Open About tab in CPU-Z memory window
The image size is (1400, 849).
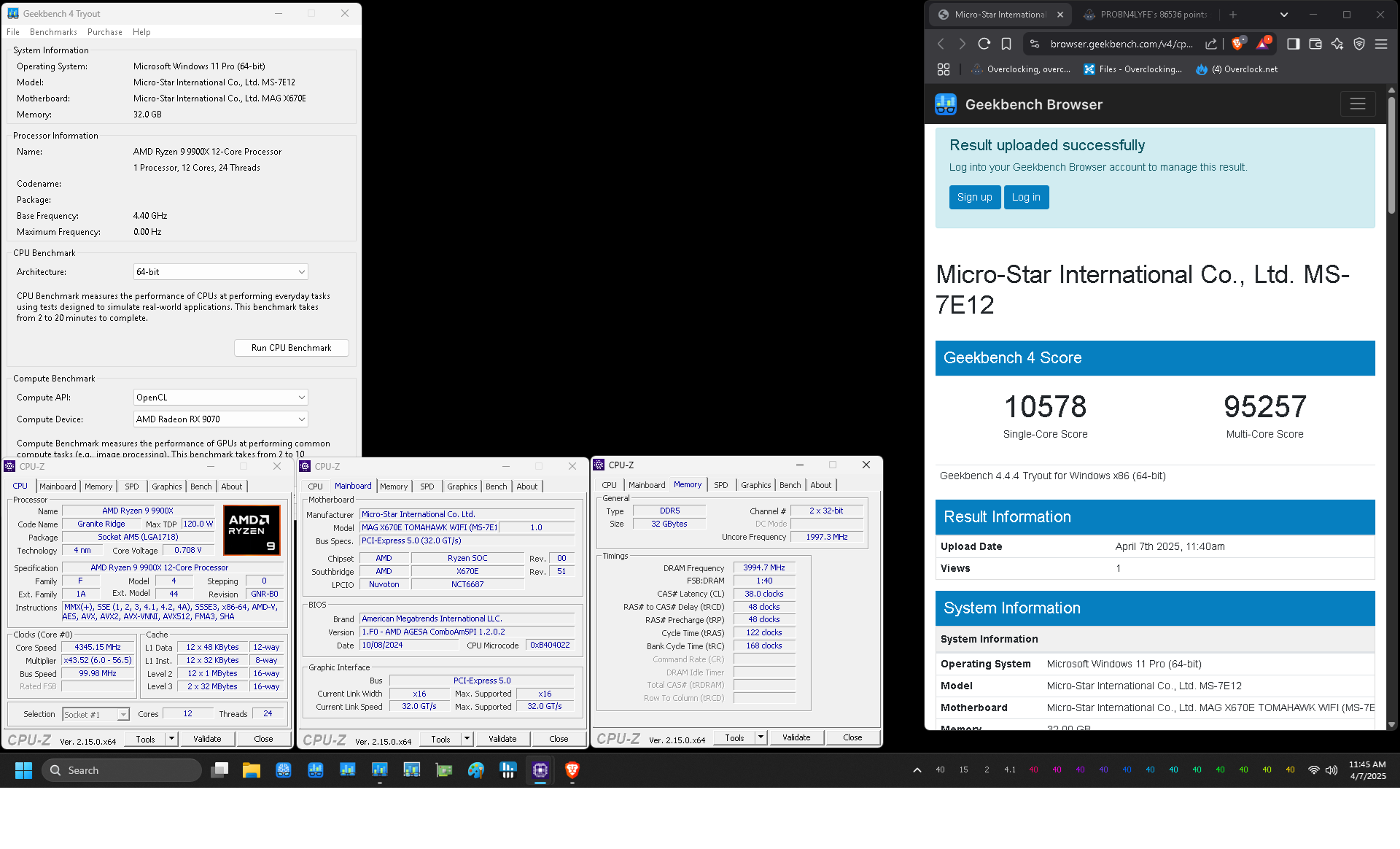point(821,485)
